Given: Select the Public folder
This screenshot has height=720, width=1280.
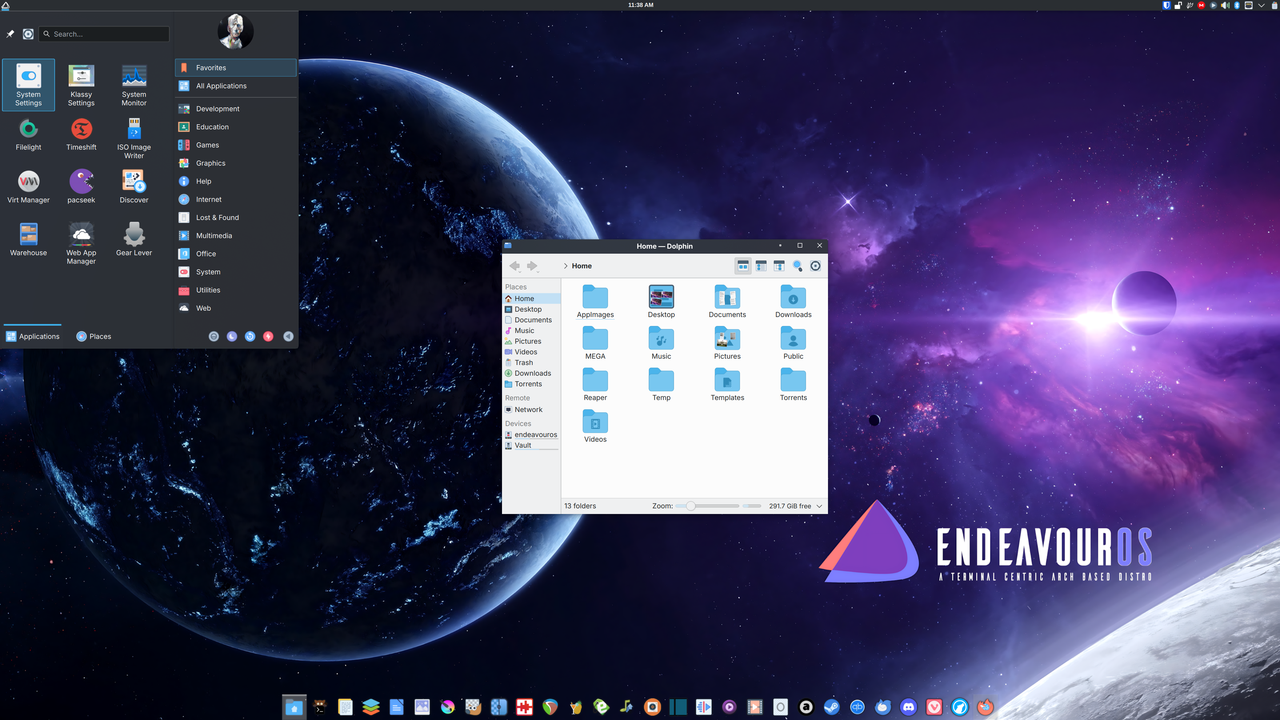Looking at the screenshot, I should (x=793, y=343).
